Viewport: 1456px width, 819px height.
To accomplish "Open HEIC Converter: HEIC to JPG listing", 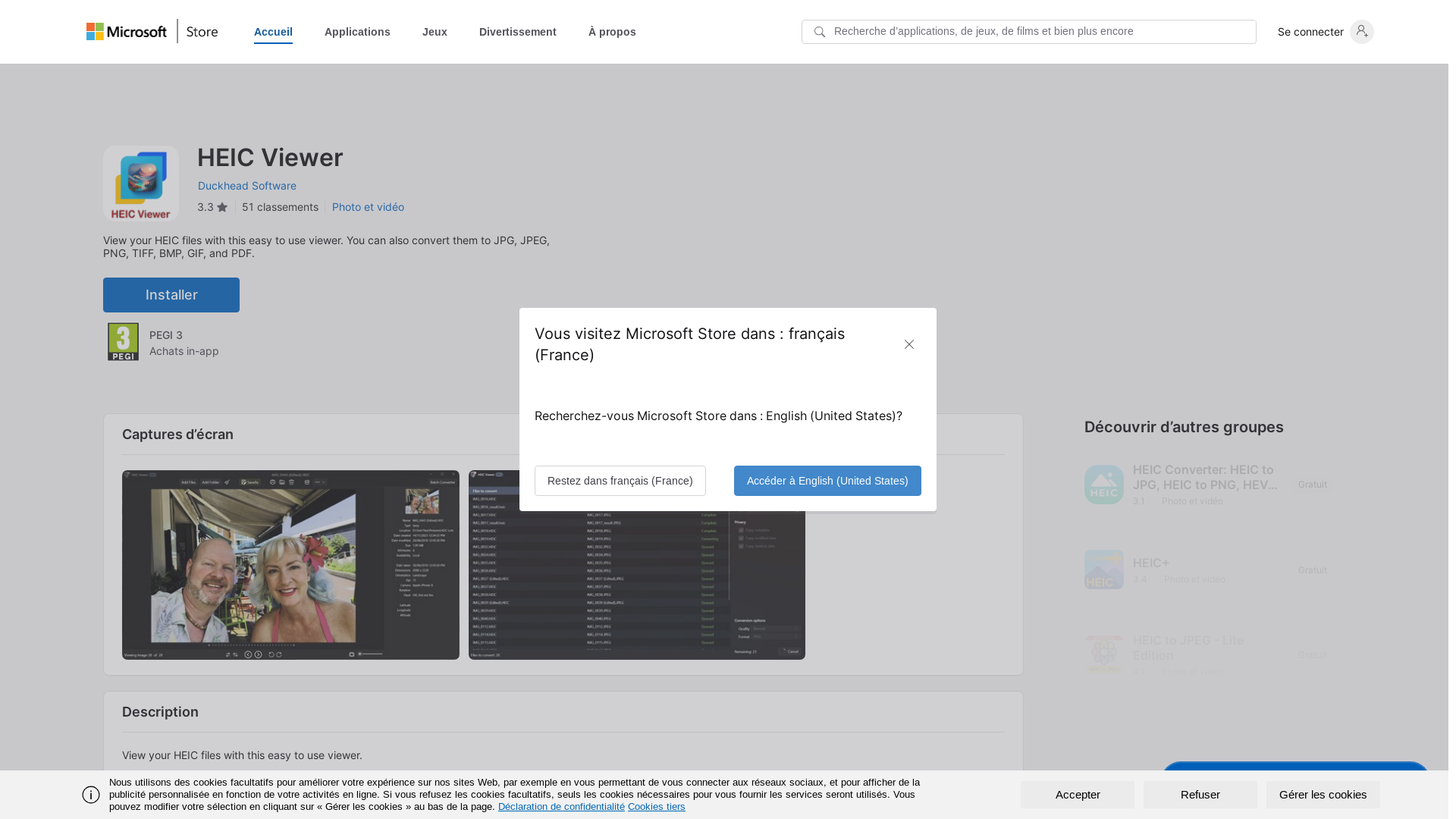I will pyautogui.click(x=1206, y=485).
